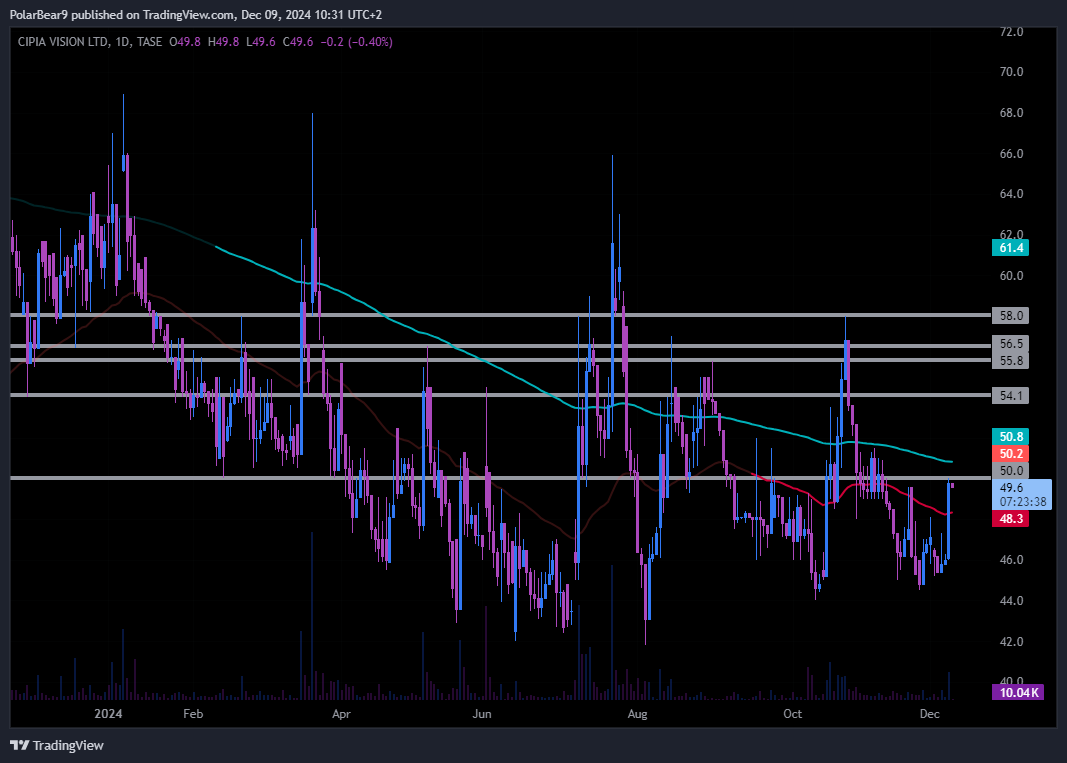
Task: Click the TradingView logo icon
Action: (x=19, y=745)
